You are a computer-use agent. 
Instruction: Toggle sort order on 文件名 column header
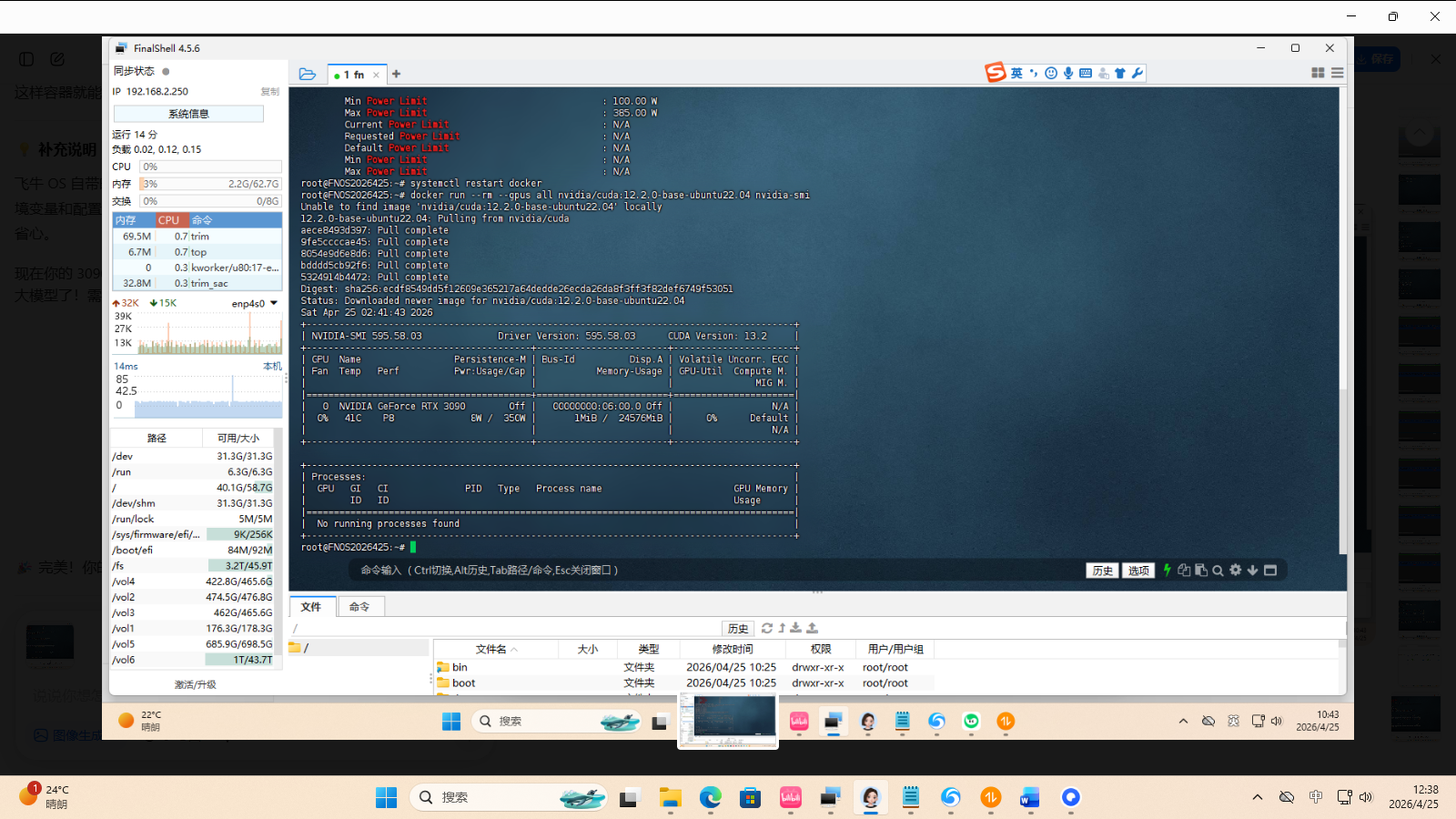(495, 649)
